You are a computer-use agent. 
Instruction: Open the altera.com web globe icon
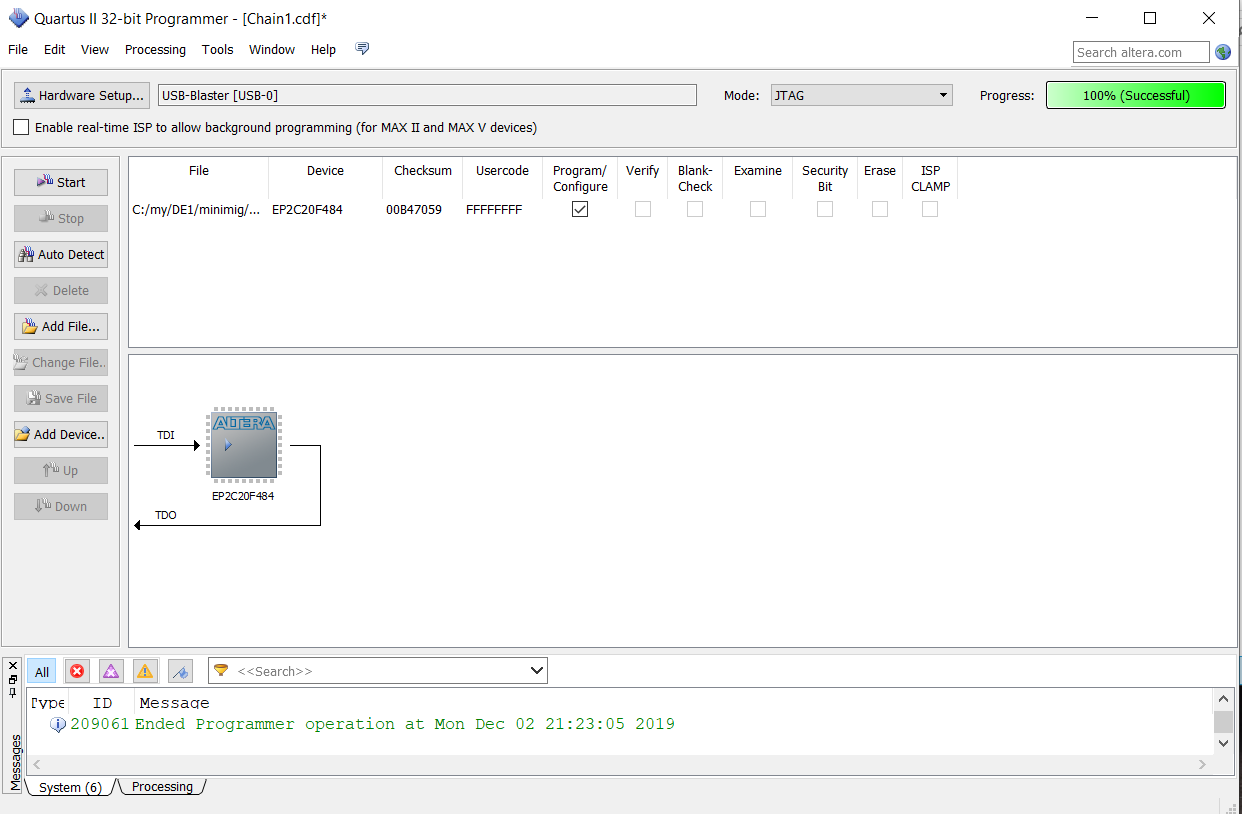coord(1223,52)
